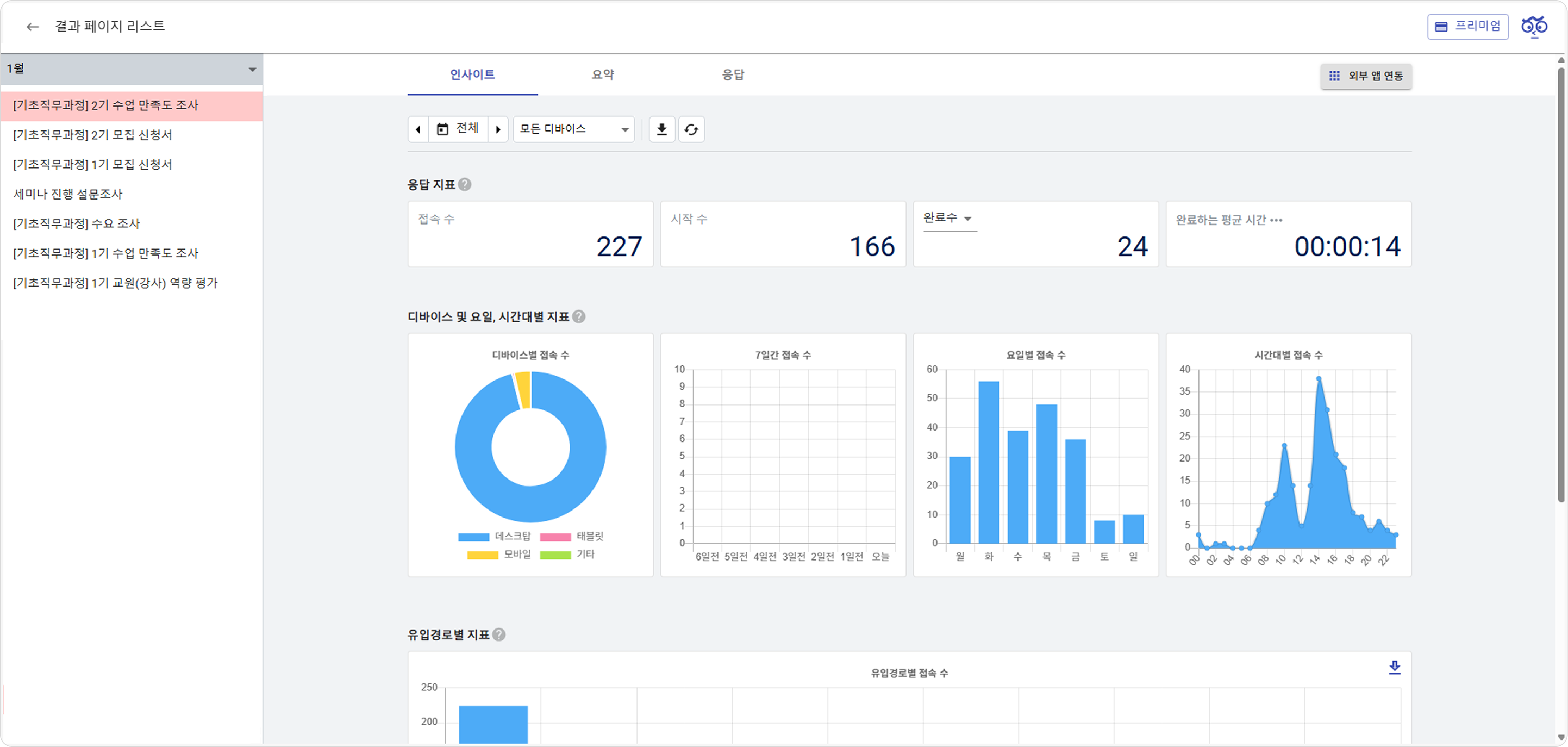The height and width of the screenshot is (747, 1568).
Task: Click the 외부 앱 연동 button
Action: pos(1366,76)
